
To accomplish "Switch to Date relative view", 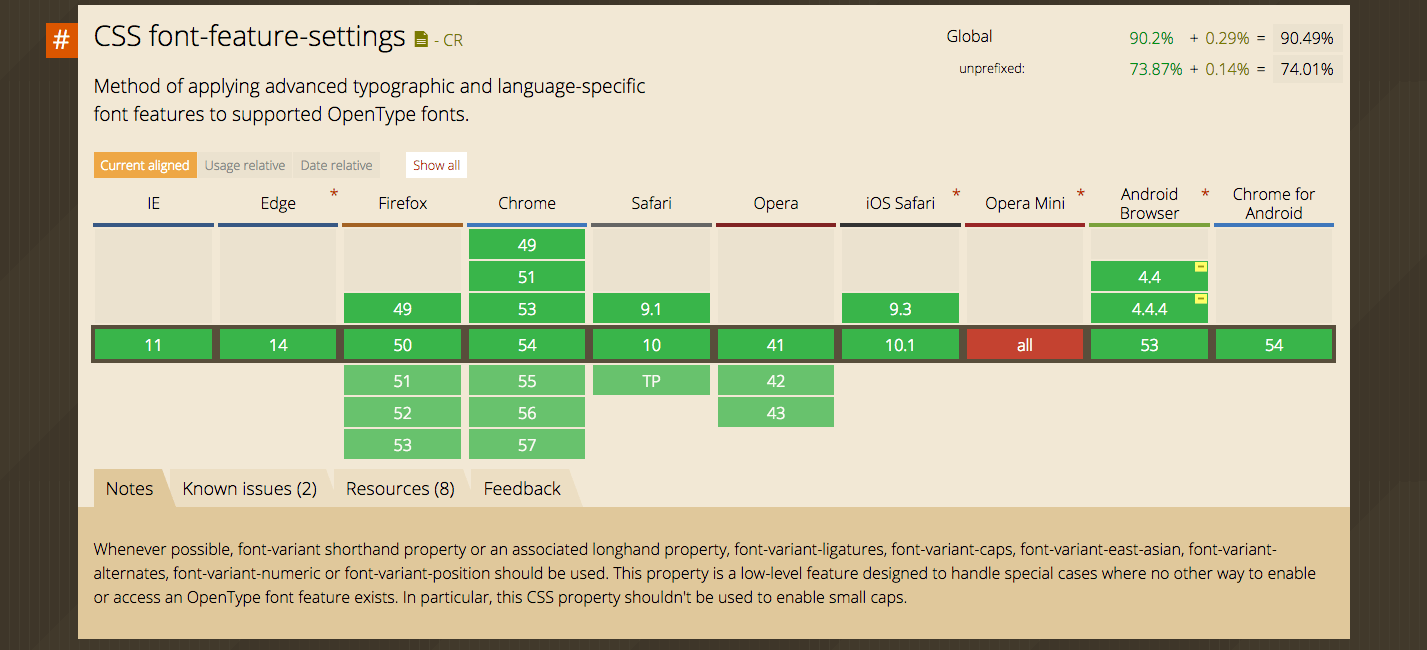I will [x=336, y=165].
